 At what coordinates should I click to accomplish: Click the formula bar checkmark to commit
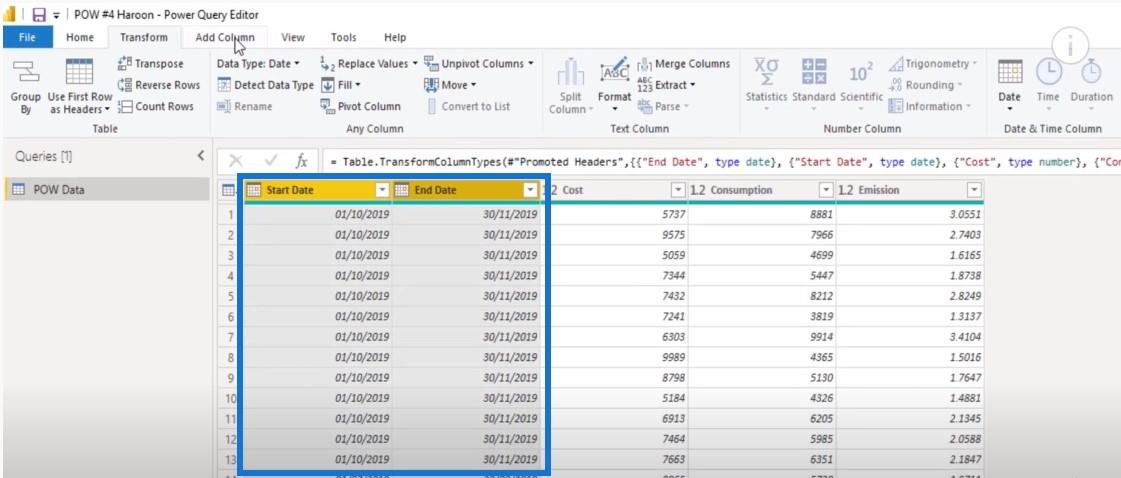(270, 161)
